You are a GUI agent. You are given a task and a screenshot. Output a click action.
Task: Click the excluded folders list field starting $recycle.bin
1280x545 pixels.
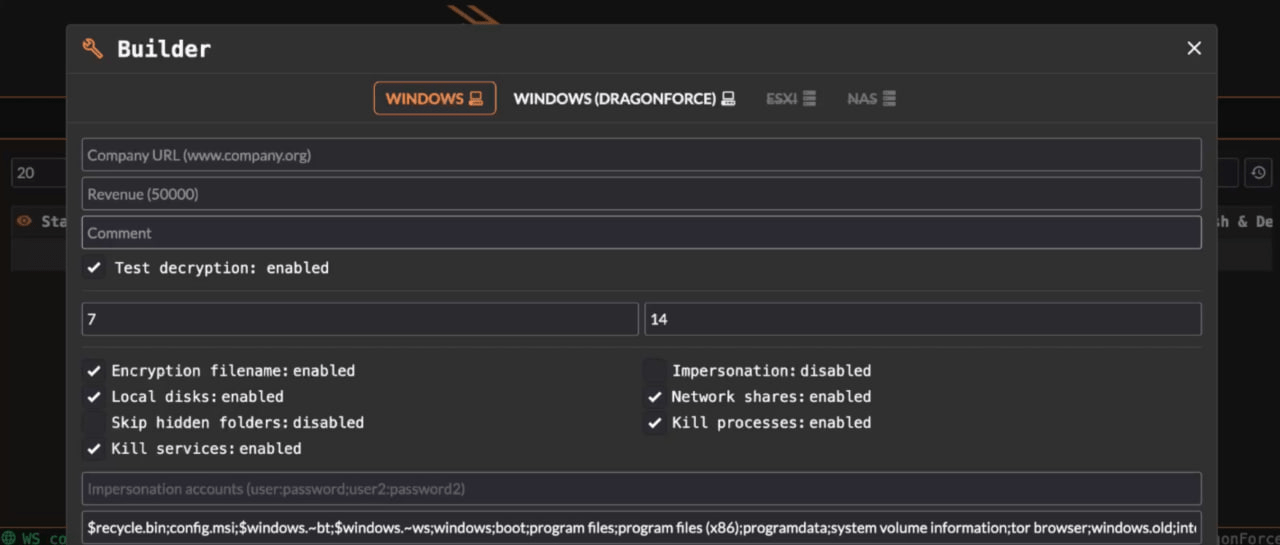click(641, 527)
